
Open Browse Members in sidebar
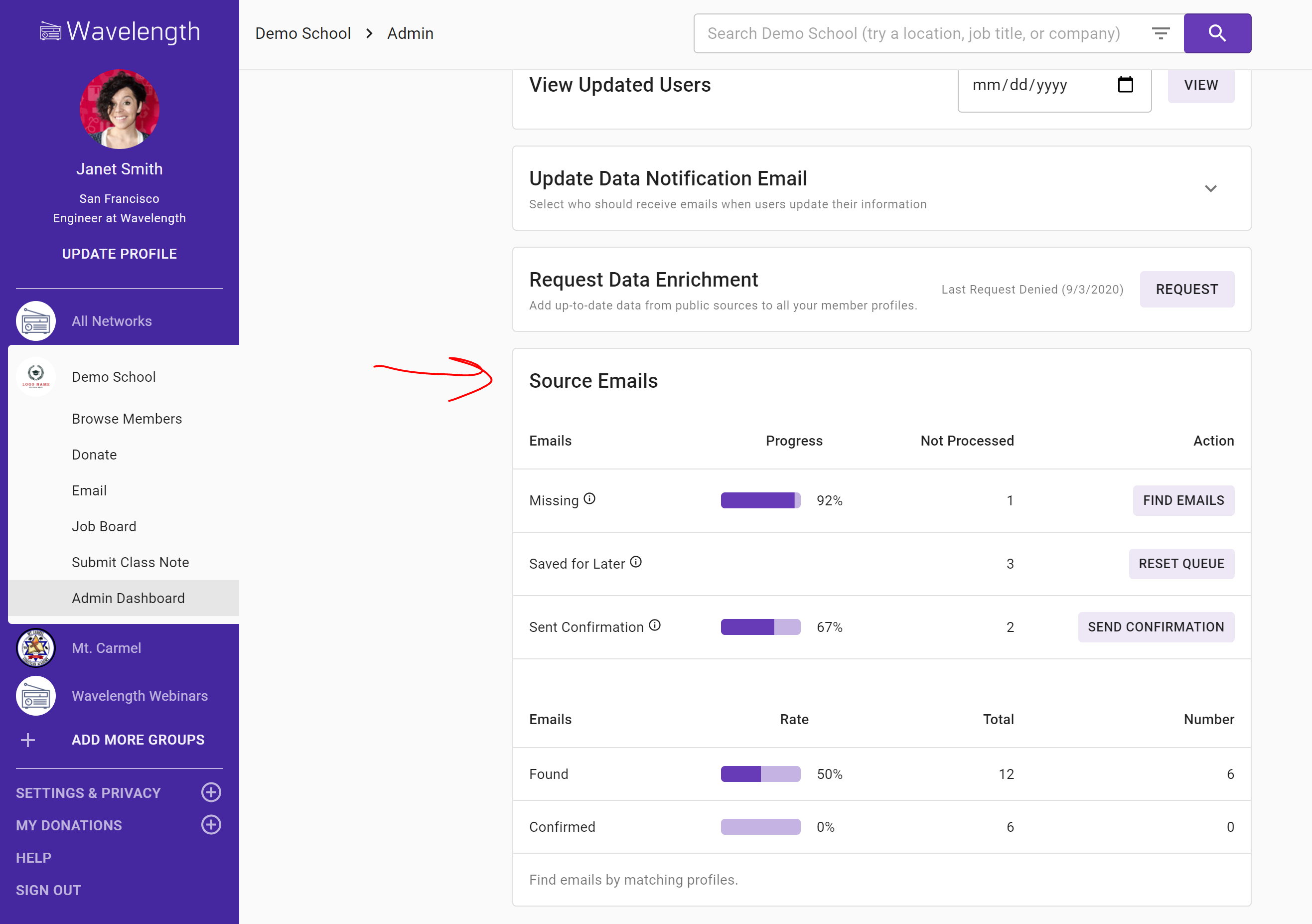coord(127,419)
